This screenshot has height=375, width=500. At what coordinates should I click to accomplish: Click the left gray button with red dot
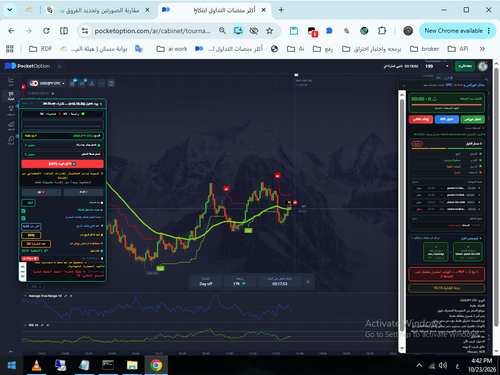[41, 192]
